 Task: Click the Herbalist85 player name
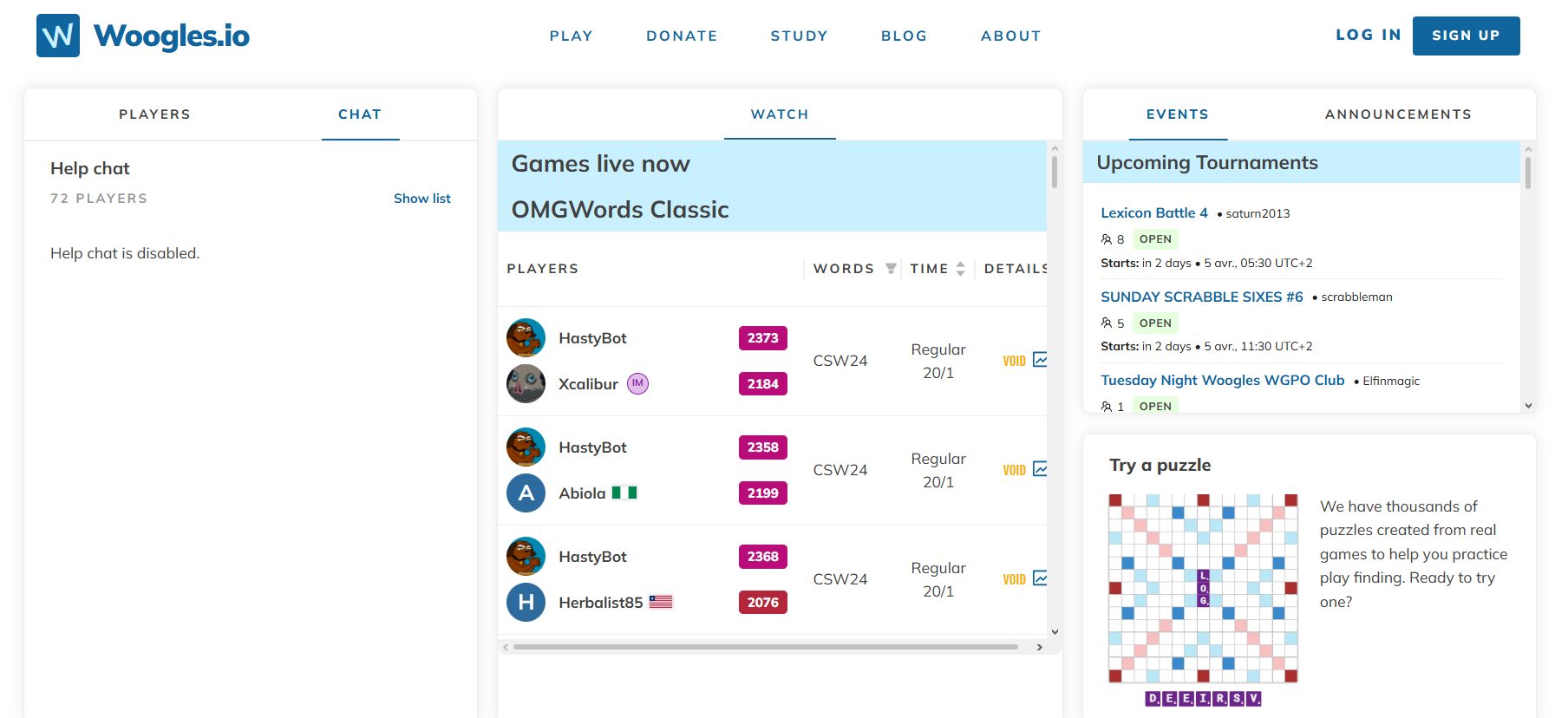pos(601,603)
